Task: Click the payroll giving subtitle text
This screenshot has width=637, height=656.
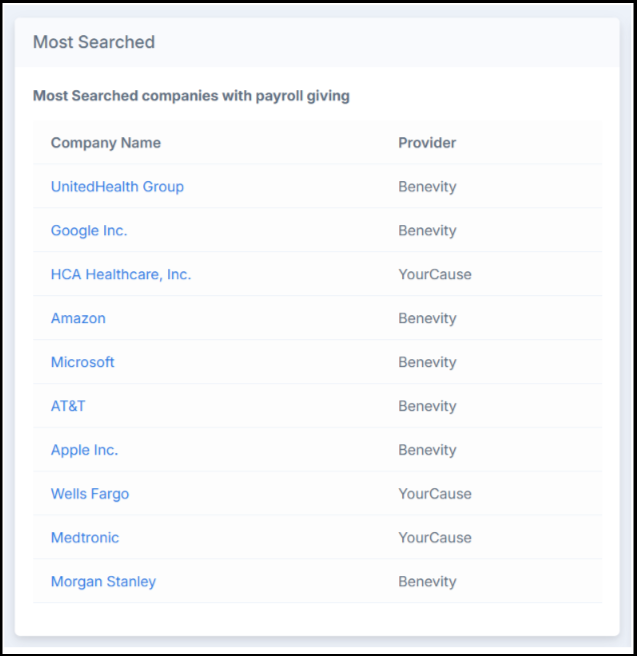Action: pyautogui.click(x=191, y=96)
